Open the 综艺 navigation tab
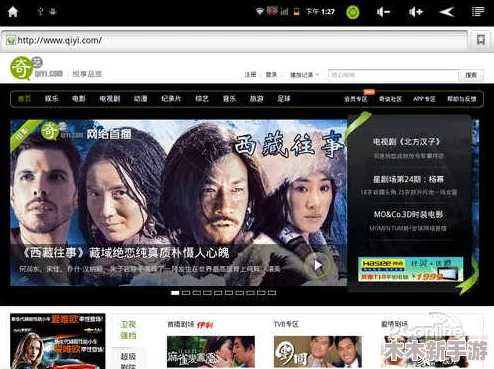 click(202, 99)
